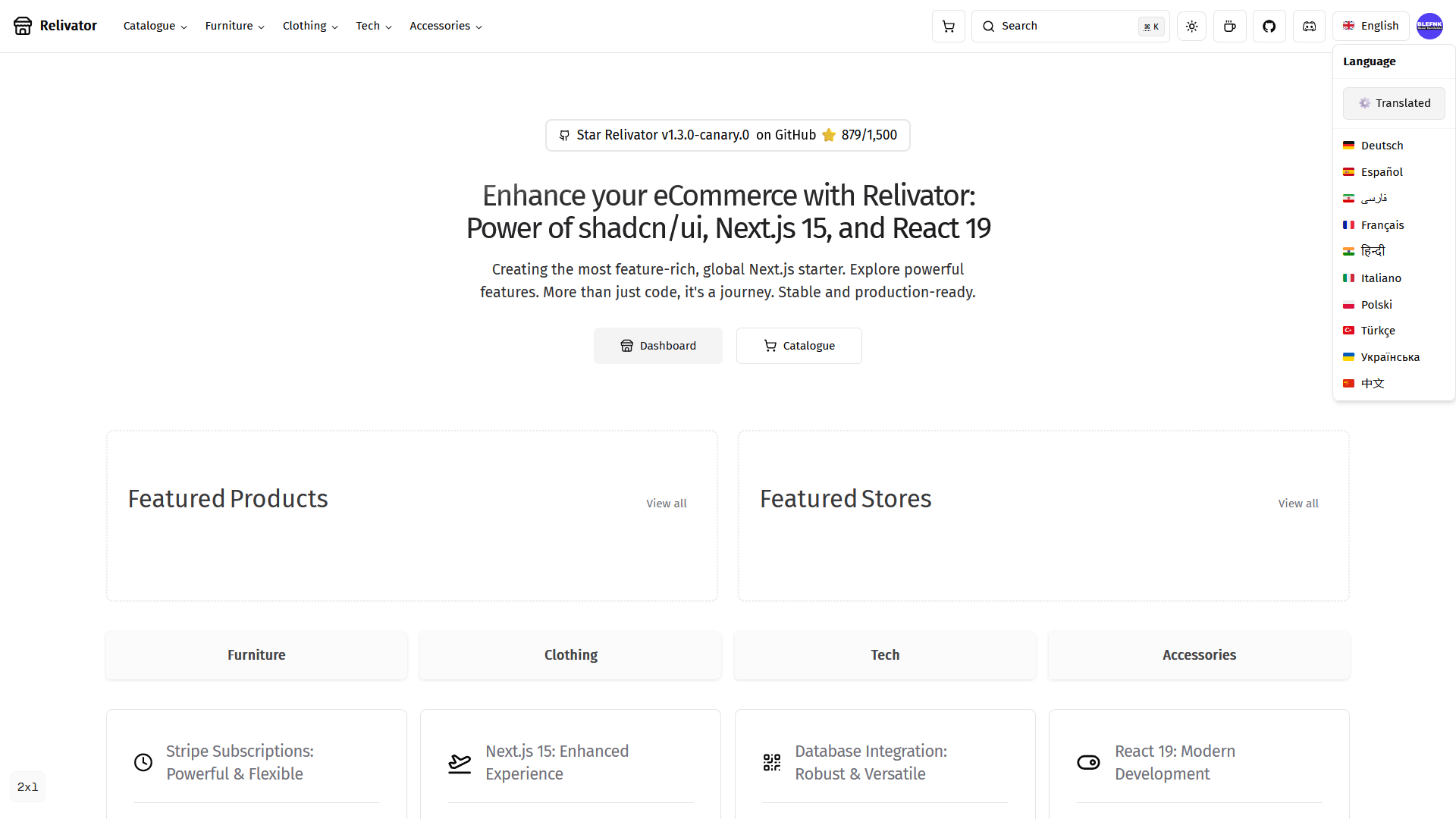Select Deutsch from language dropdown
Viewport: 1456px width, 819px height.
(1383, 145)
